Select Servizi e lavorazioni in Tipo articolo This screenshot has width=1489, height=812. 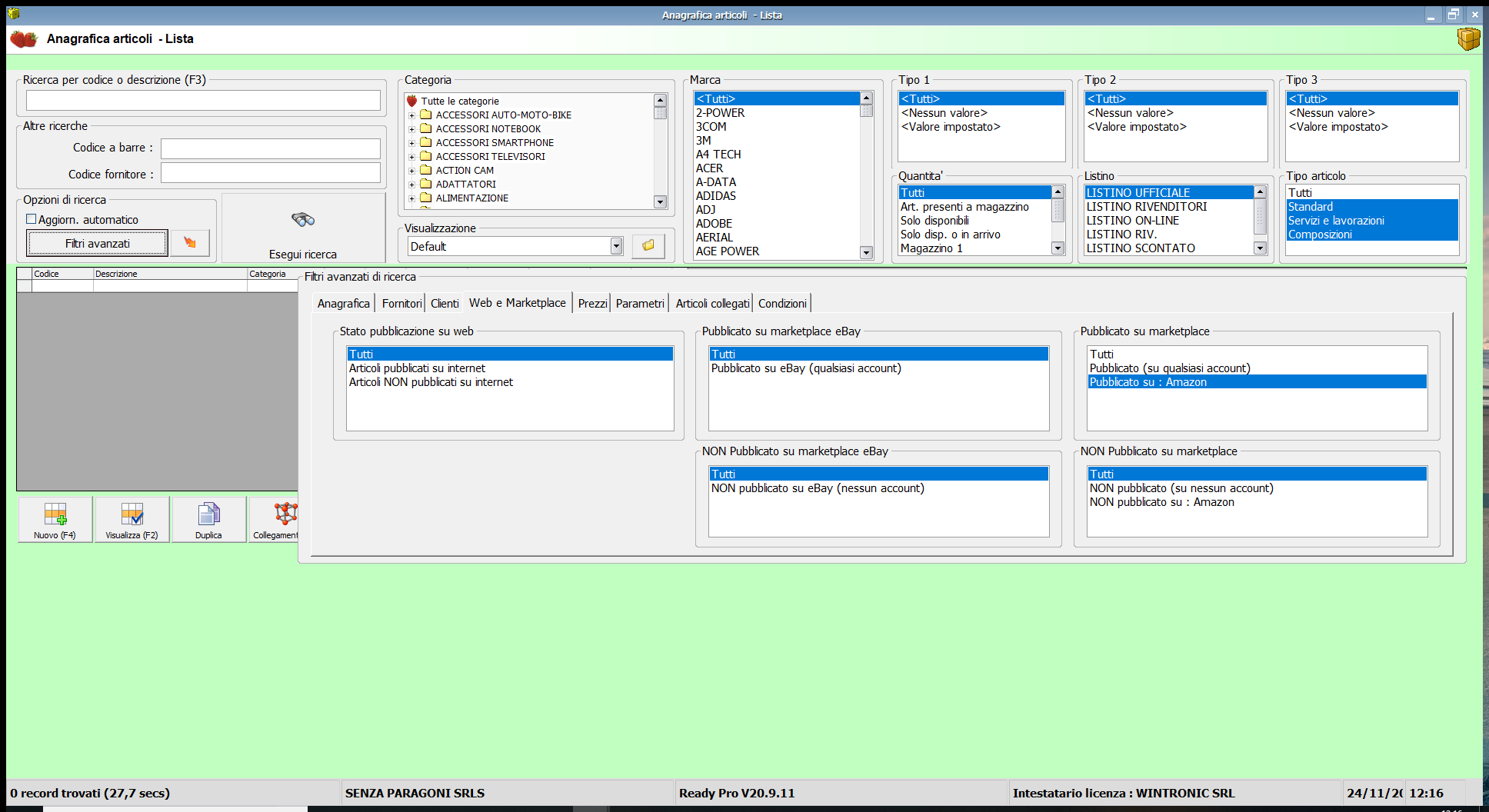(x=1372, y=221)
